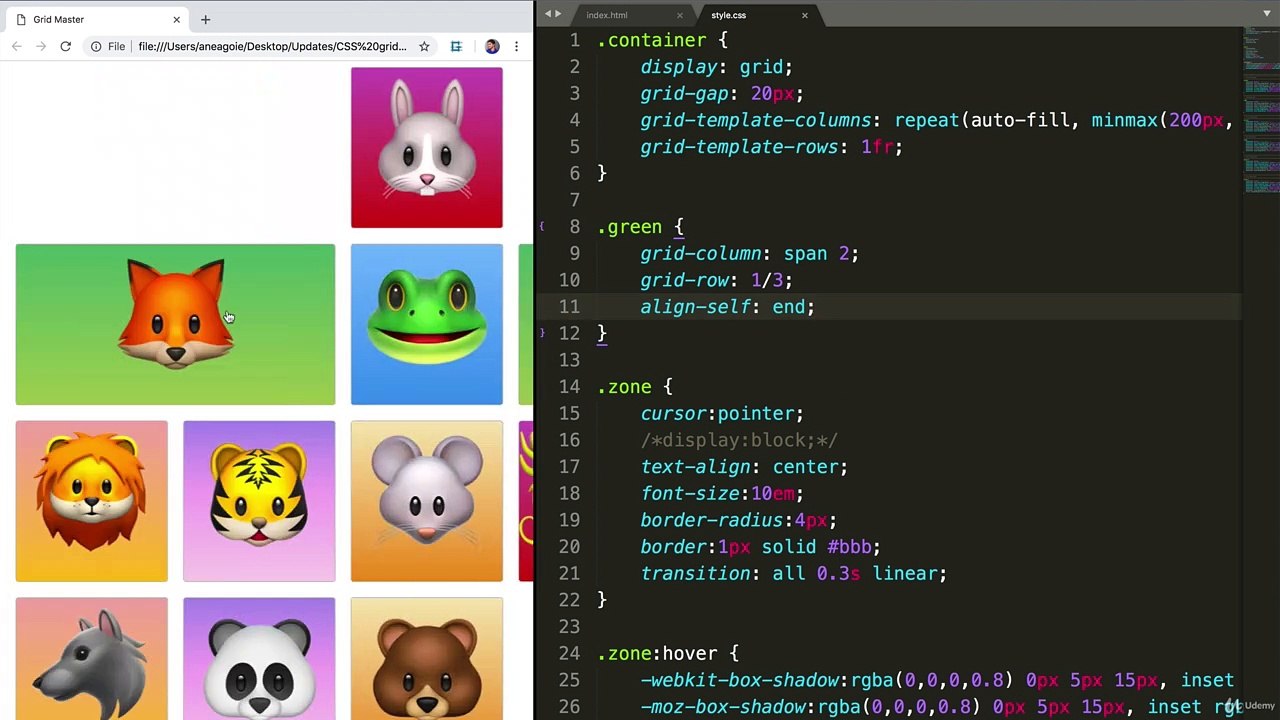Click the rabbit emoji tile
Screen dimensions: 1280x720
pos(427,148)
